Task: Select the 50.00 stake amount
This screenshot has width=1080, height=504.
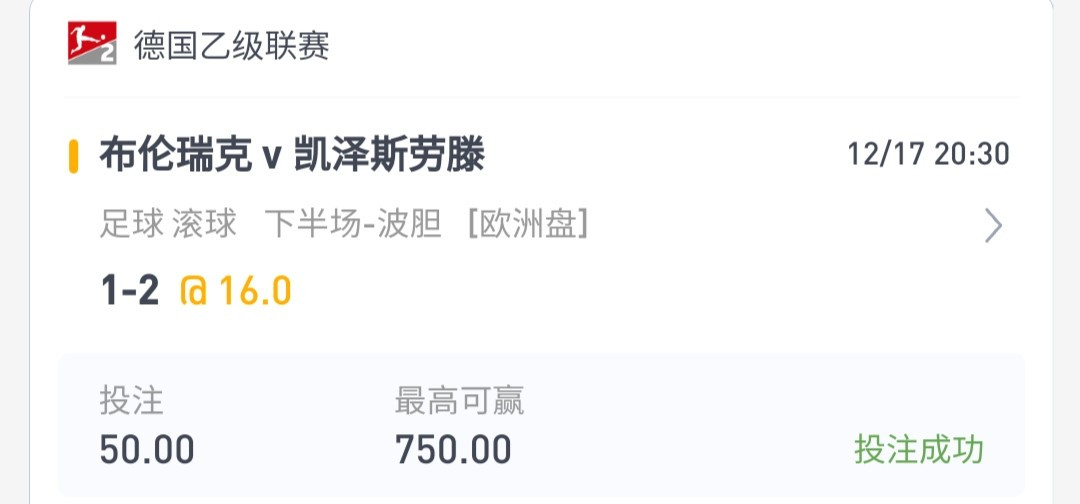Action: pyautogui.click(x=147, y=450)
